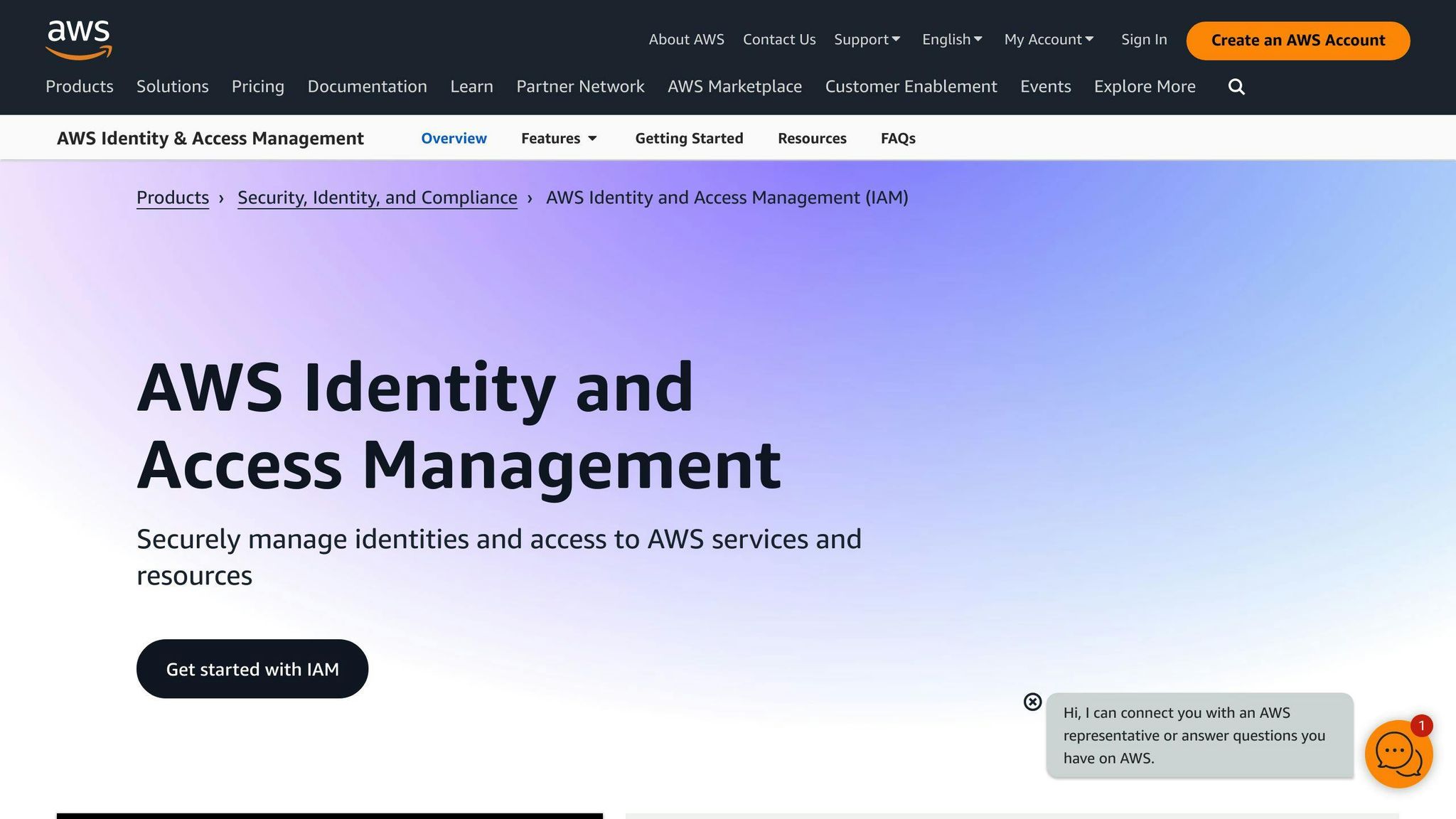Screen dimensions: 1456x819
Task: Open the English language dropdown
Action: 951,40
